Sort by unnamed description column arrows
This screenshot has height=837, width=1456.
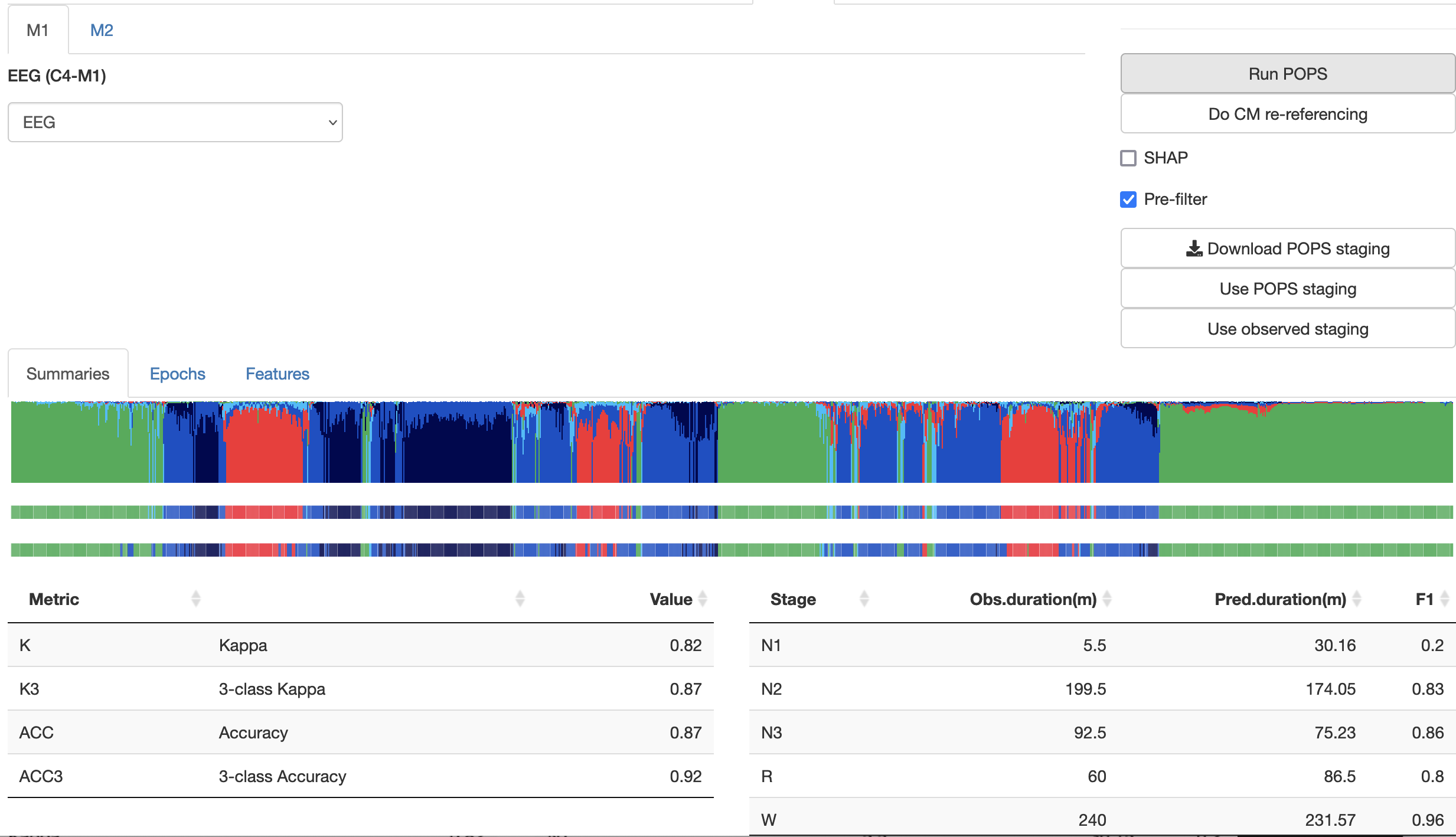(x=520, y=599)
